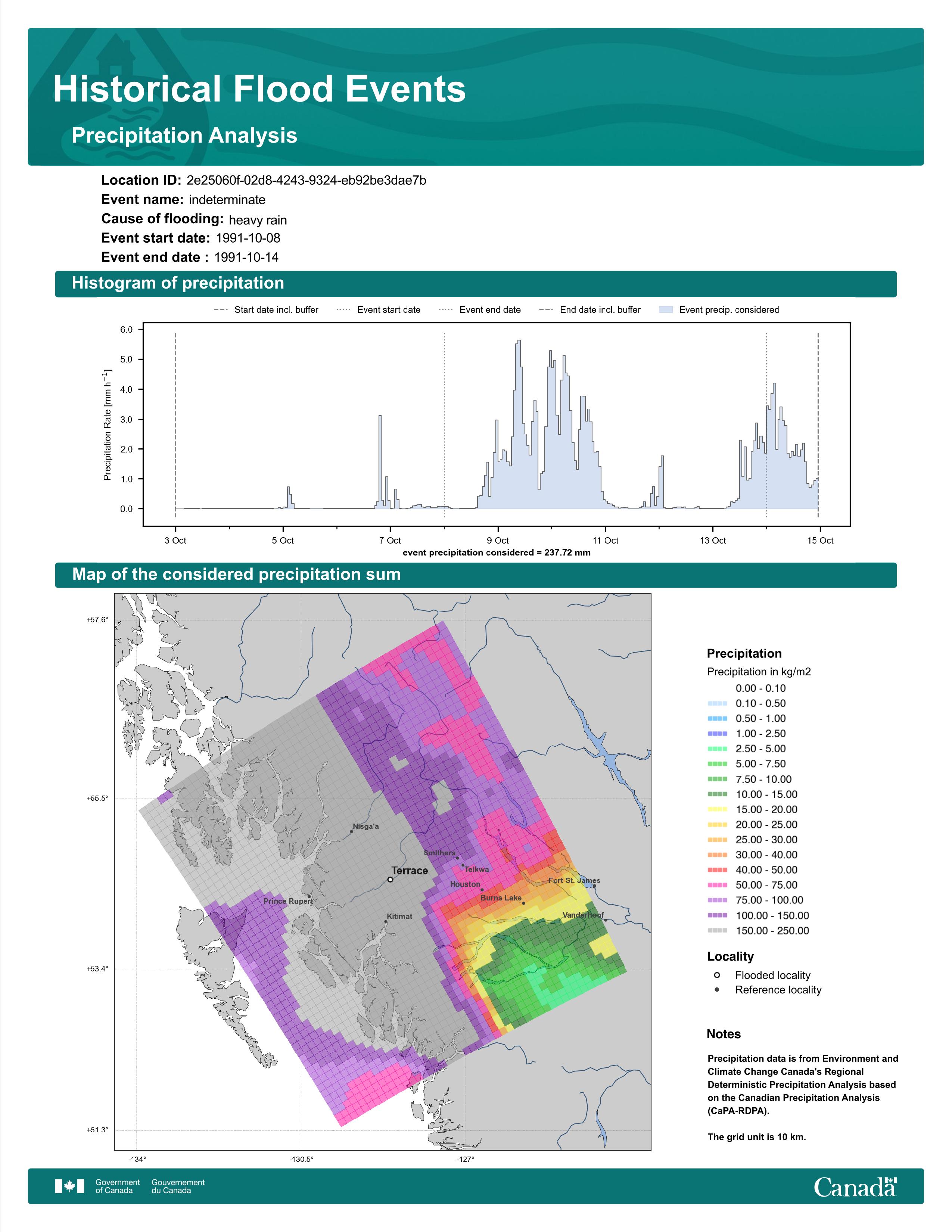Click the Terrace flooded locality marker

[390, 879]
